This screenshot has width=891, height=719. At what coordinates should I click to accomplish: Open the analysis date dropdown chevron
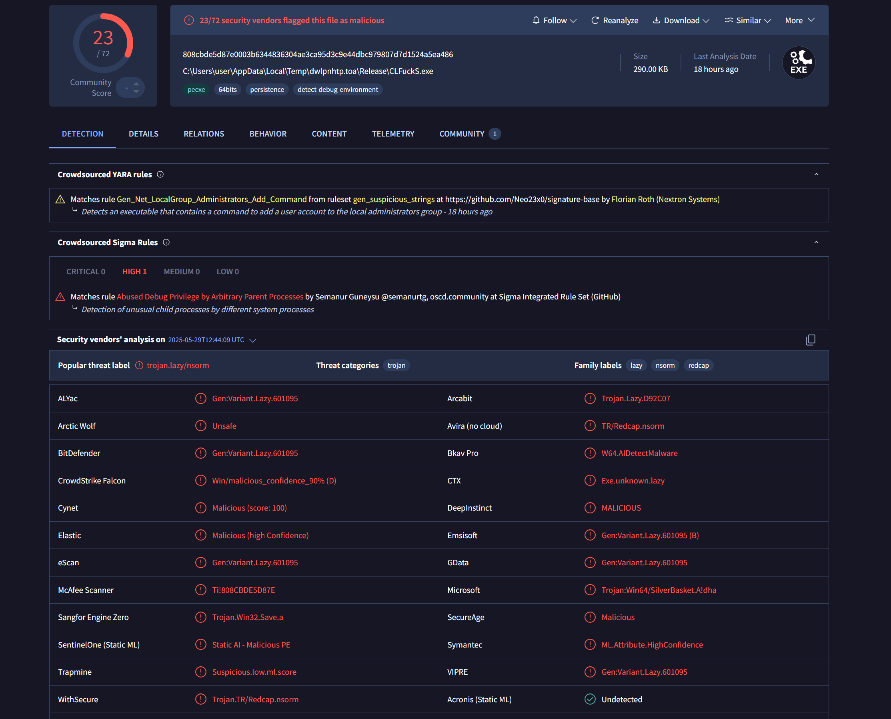tap(253, 340)
